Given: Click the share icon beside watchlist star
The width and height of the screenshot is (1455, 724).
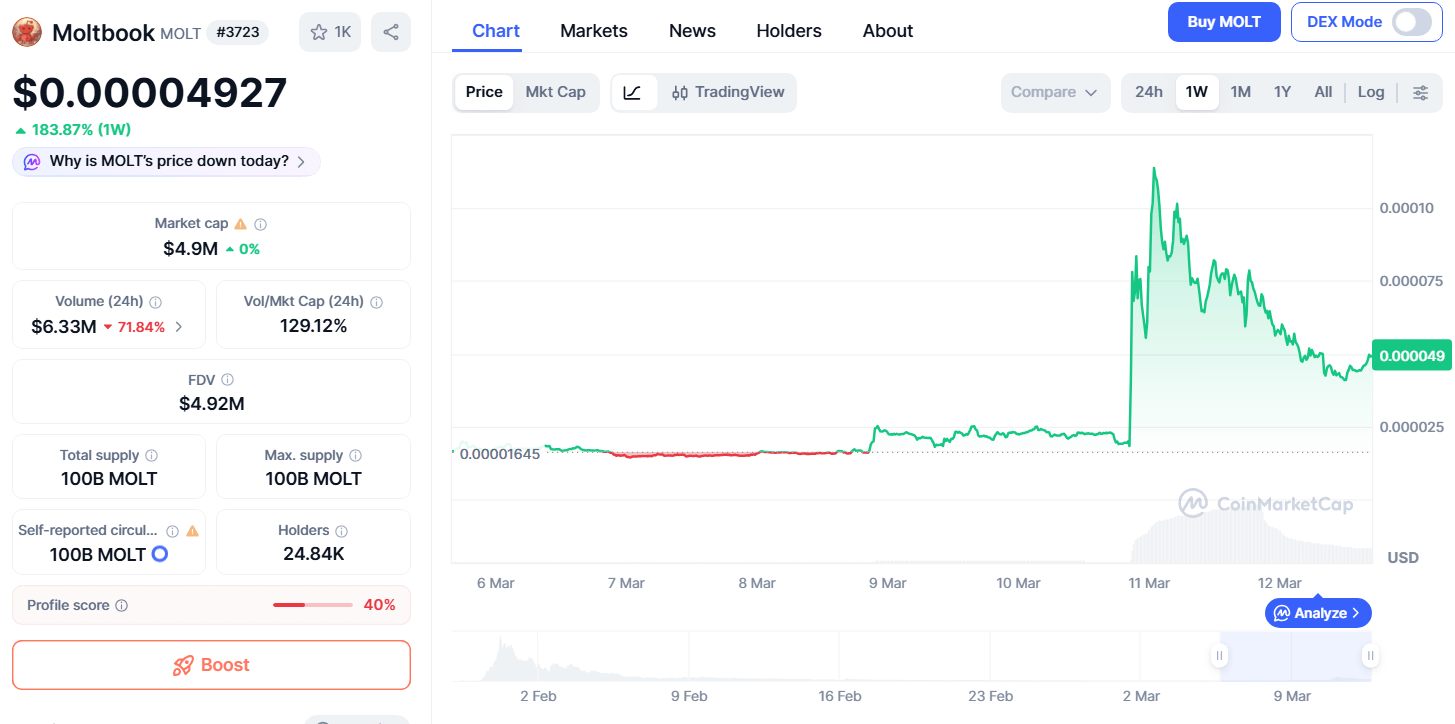Looking at the screenshot, I should [x=391, y=32].
